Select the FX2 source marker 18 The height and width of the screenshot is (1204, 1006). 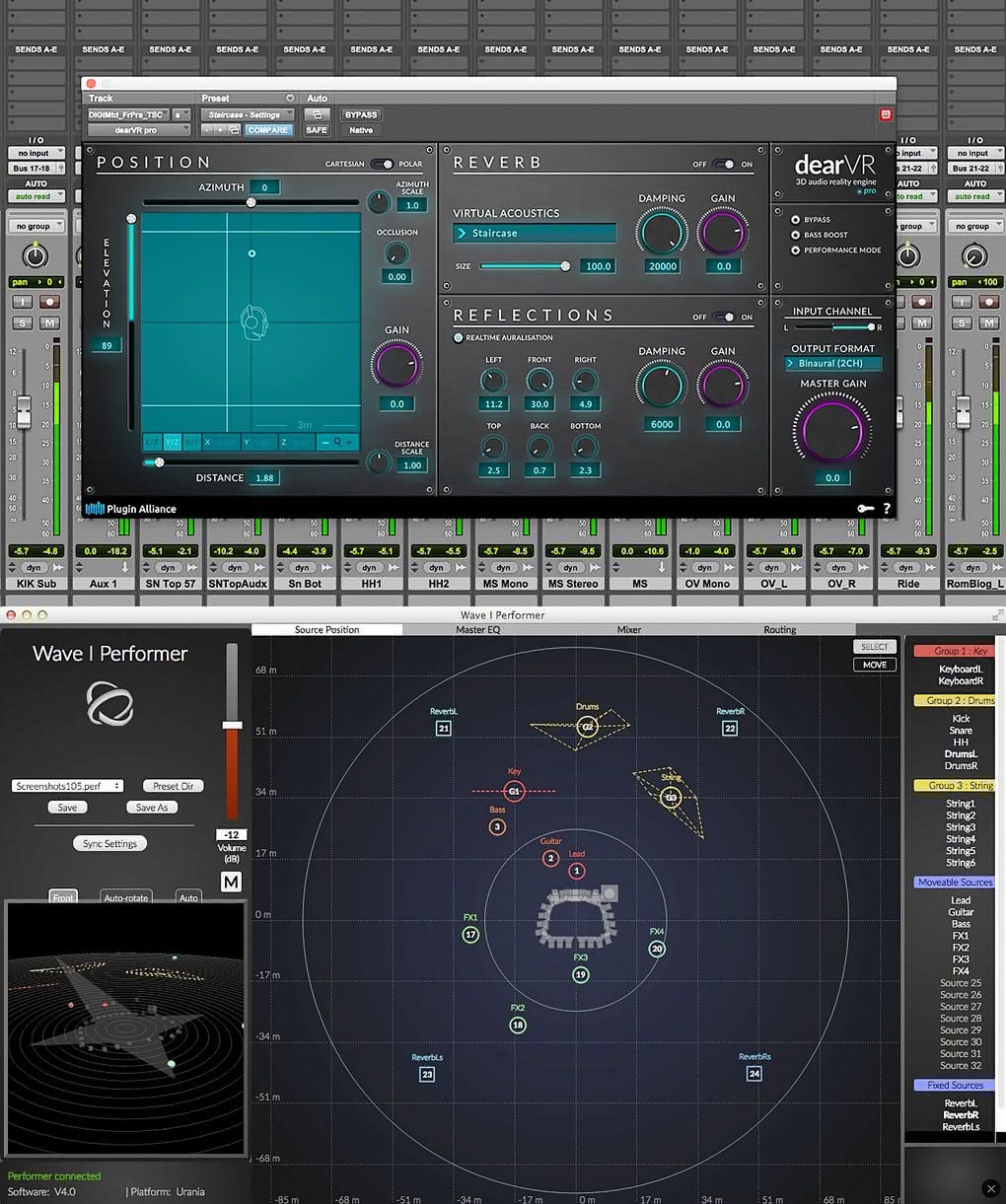[518, 1026]
